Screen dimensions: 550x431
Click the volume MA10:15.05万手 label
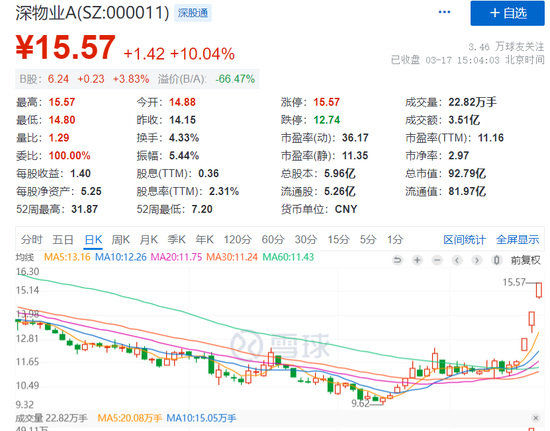click(201, 418)
